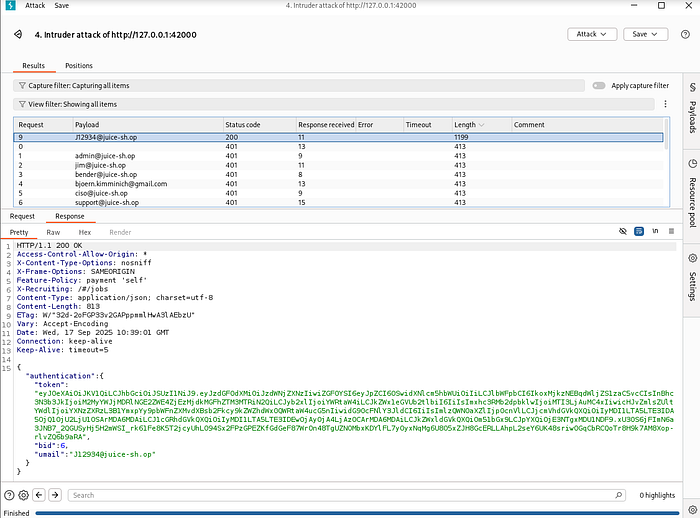This screenshot has height=518, width=700.
Task: Click the Length cell showing 1199
Action: tap(461, 137)
